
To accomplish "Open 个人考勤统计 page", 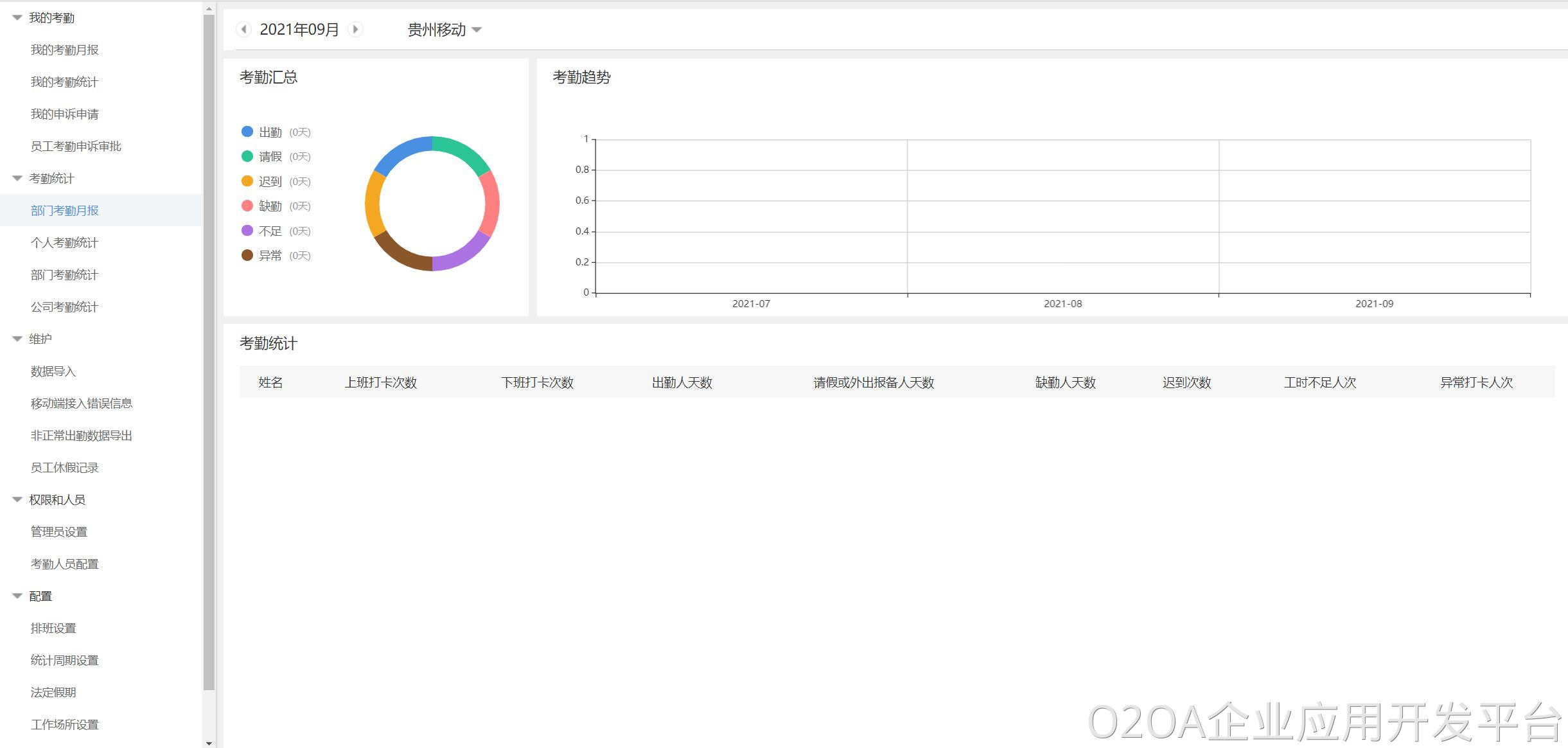I will [x=64, y=243].
